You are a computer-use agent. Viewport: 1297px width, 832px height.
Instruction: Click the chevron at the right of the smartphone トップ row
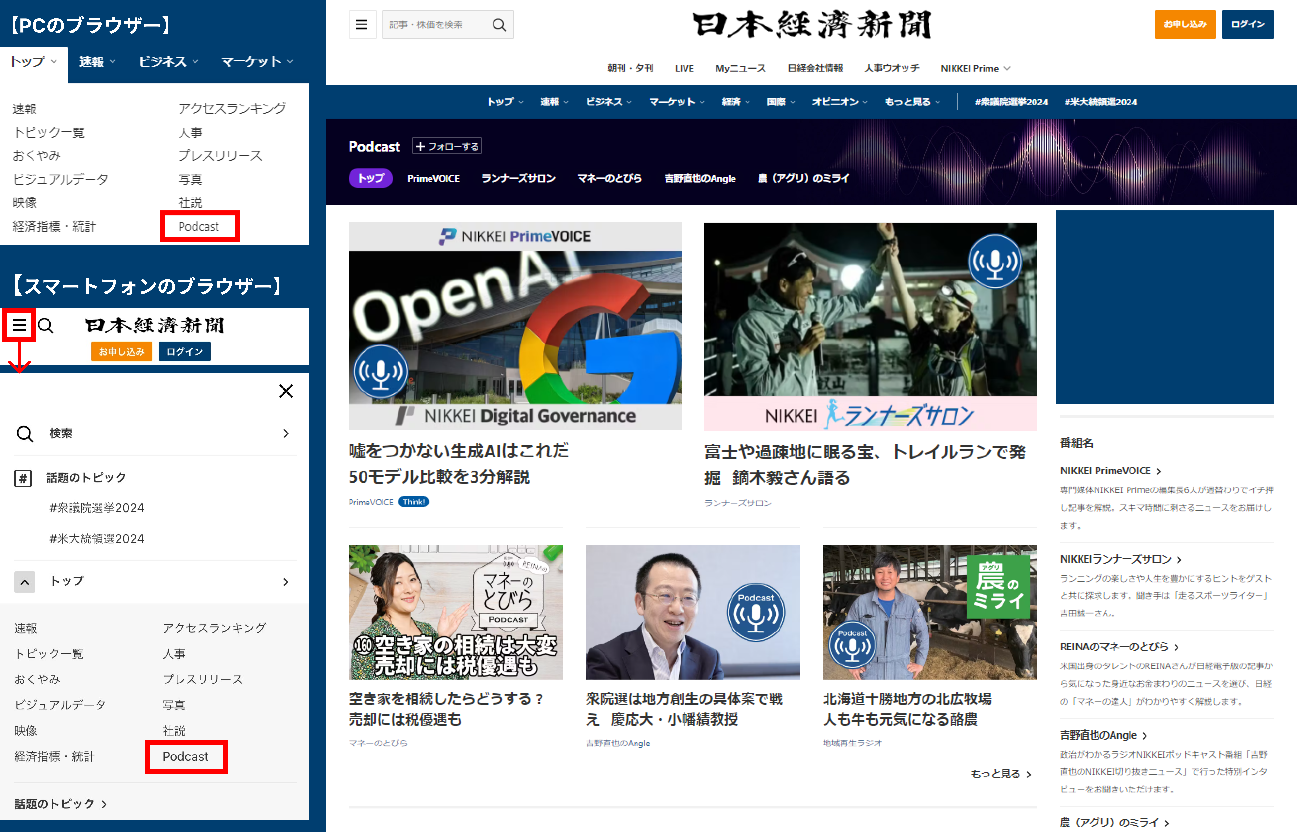pos(286,581)
